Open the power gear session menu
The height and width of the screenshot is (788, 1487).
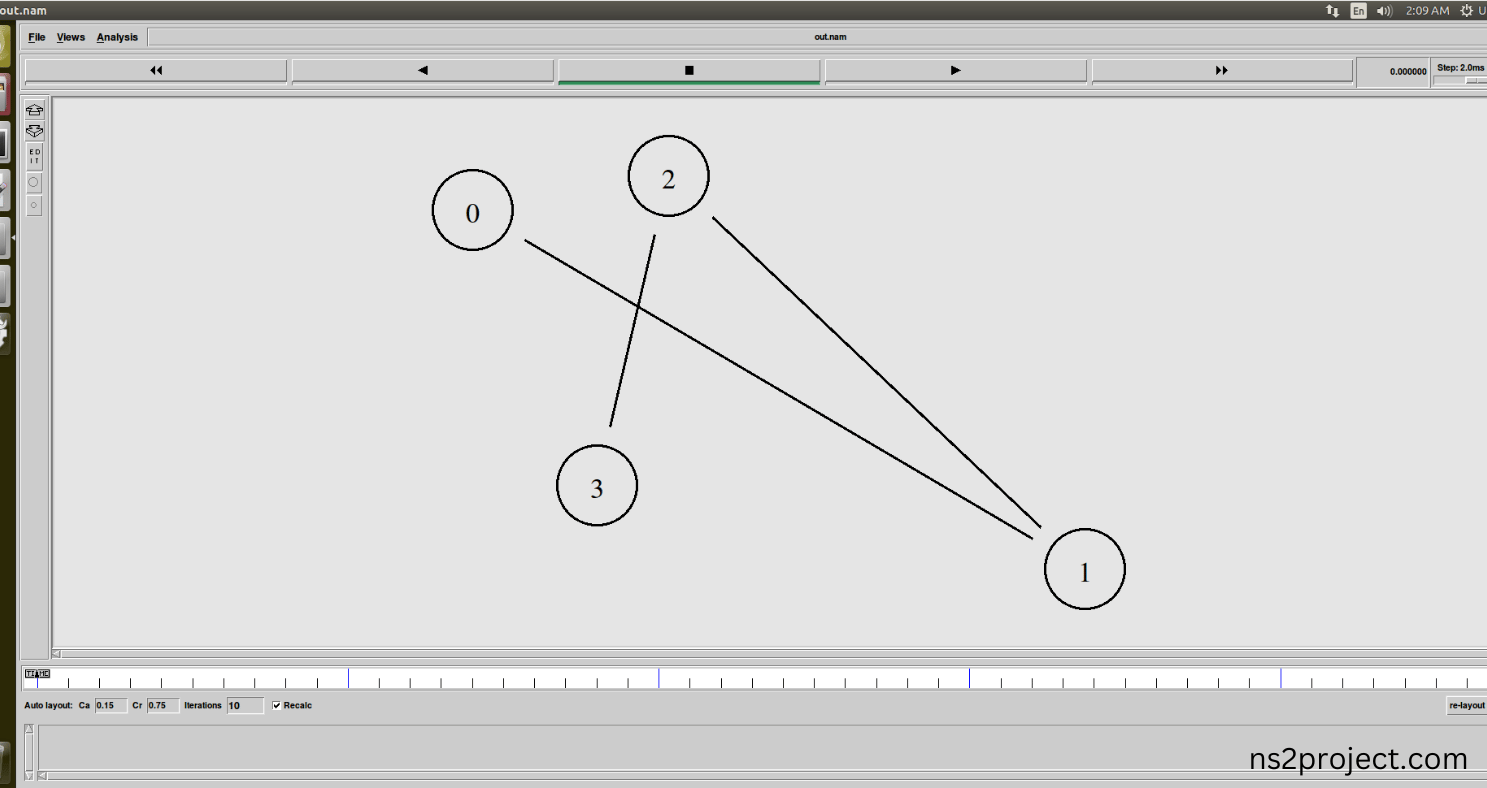[1467, 11]
